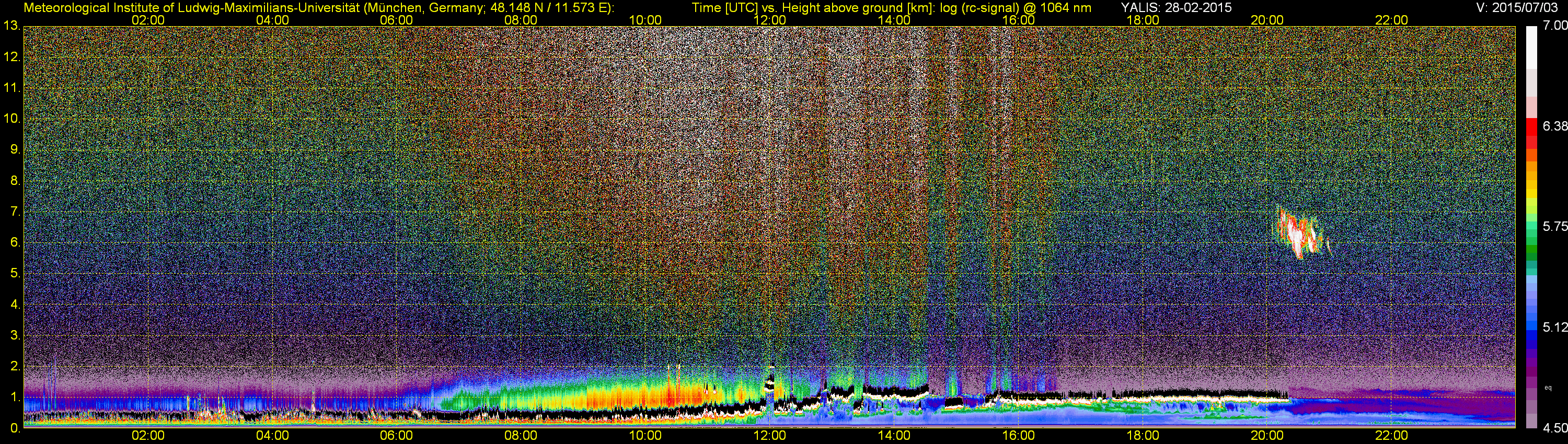
Task: Click the 22:00 label on top axis
Action: click(1391, 20)
